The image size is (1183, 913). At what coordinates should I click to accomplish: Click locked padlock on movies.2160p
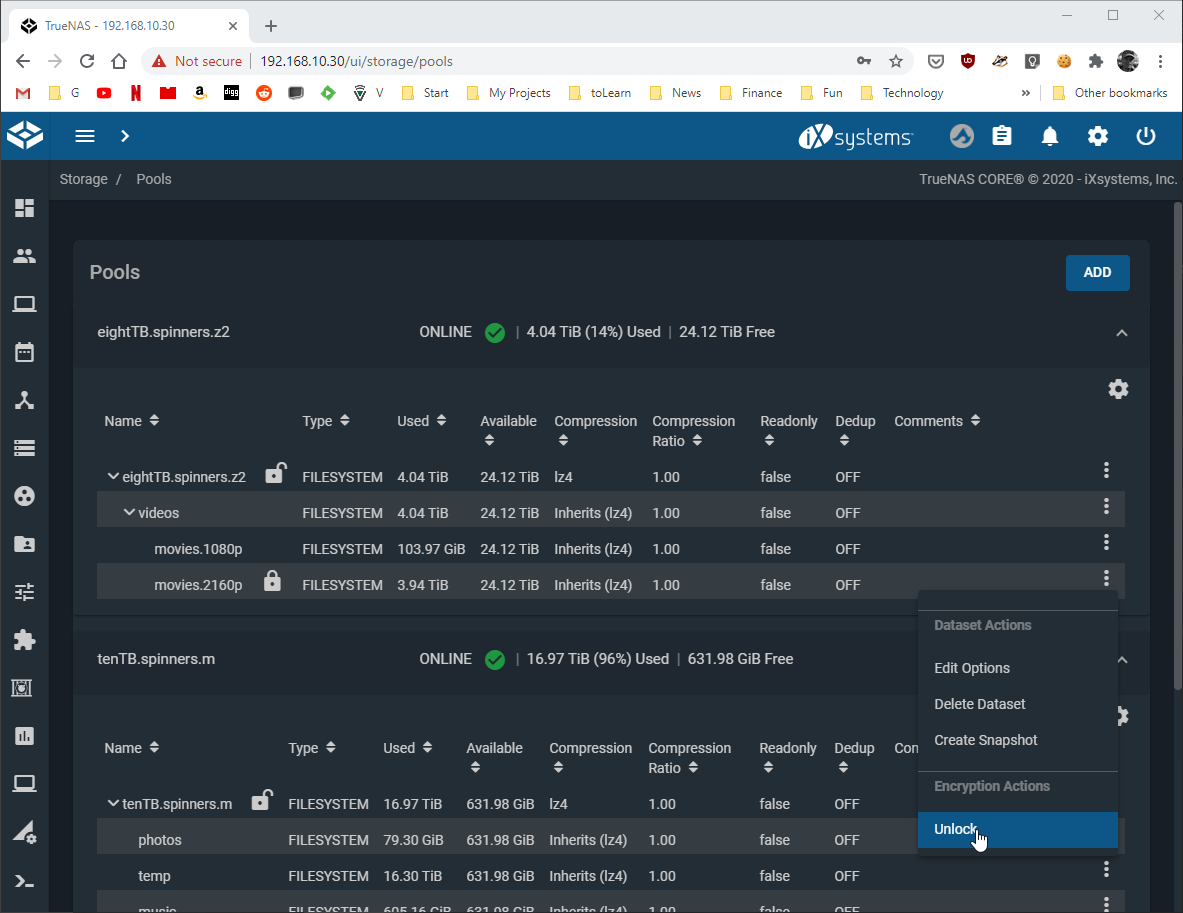[272, 581]
